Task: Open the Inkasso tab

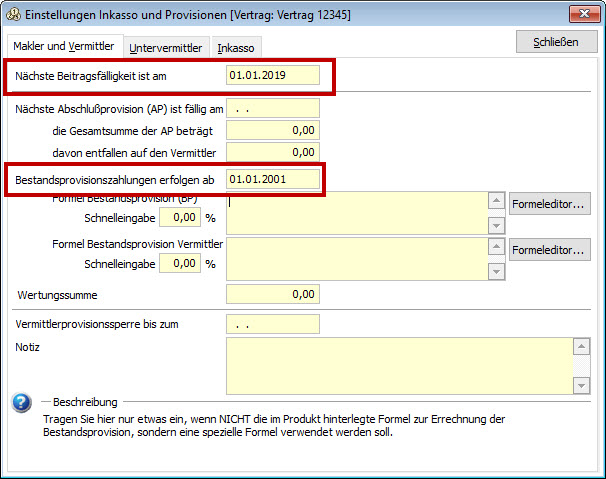Action: pos(236,47)
